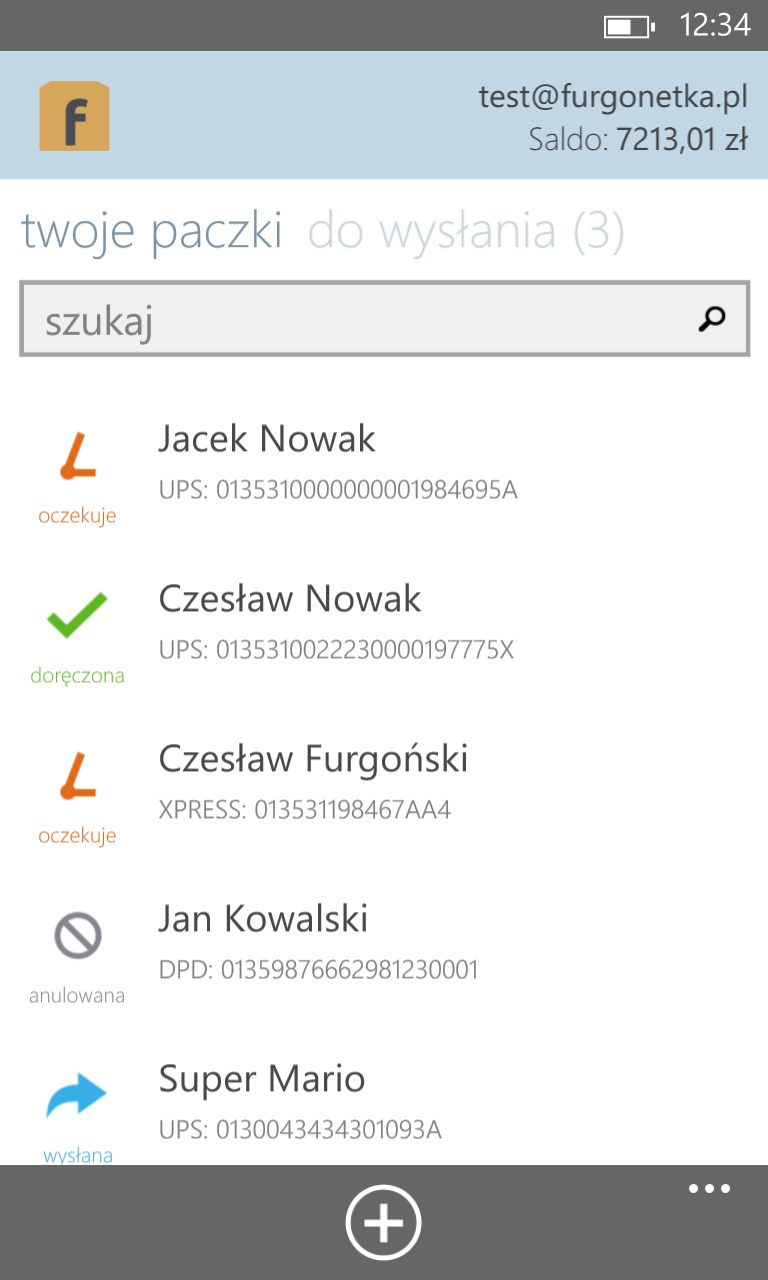
Task: Tap the waiting icon for Czesław Furgoński
Action: point(77,777)
